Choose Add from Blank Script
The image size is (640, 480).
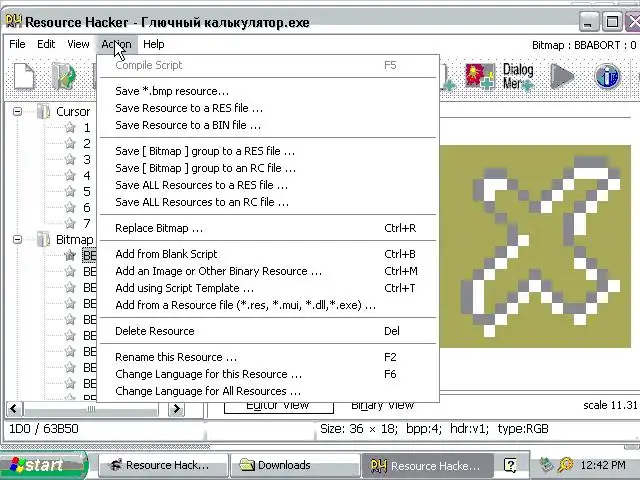[268, 254]
